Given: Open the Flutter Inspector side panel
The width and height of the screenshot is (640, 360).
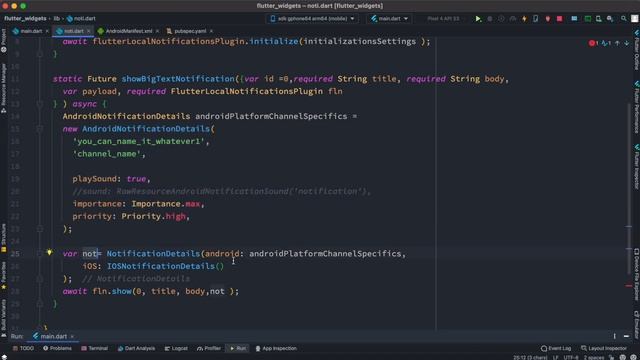Looking at the screenshot, I should click(636, 166).
